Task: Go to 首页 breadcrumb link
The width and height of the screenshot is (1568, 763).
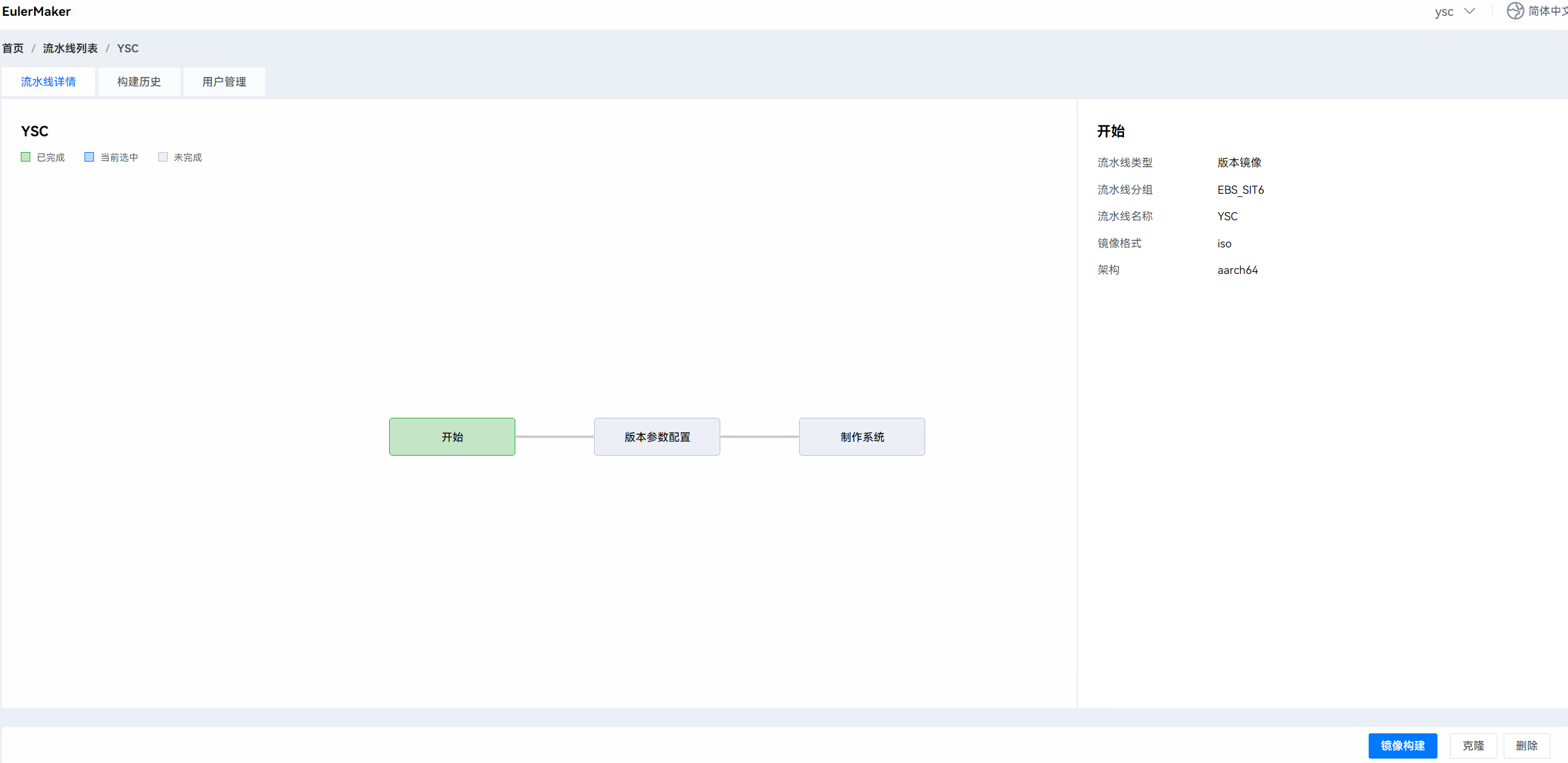Action: 13,49
